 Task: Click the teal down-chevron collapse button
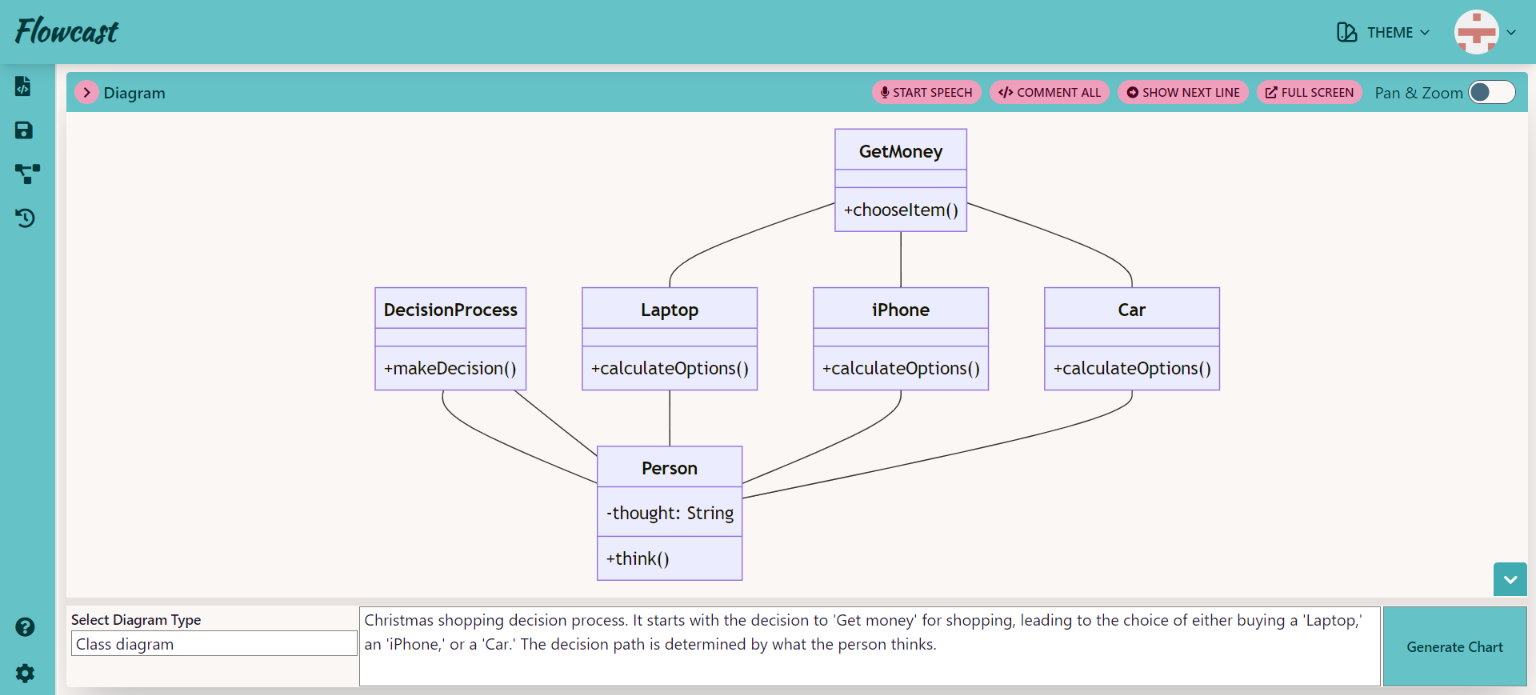coord(1510,579)
